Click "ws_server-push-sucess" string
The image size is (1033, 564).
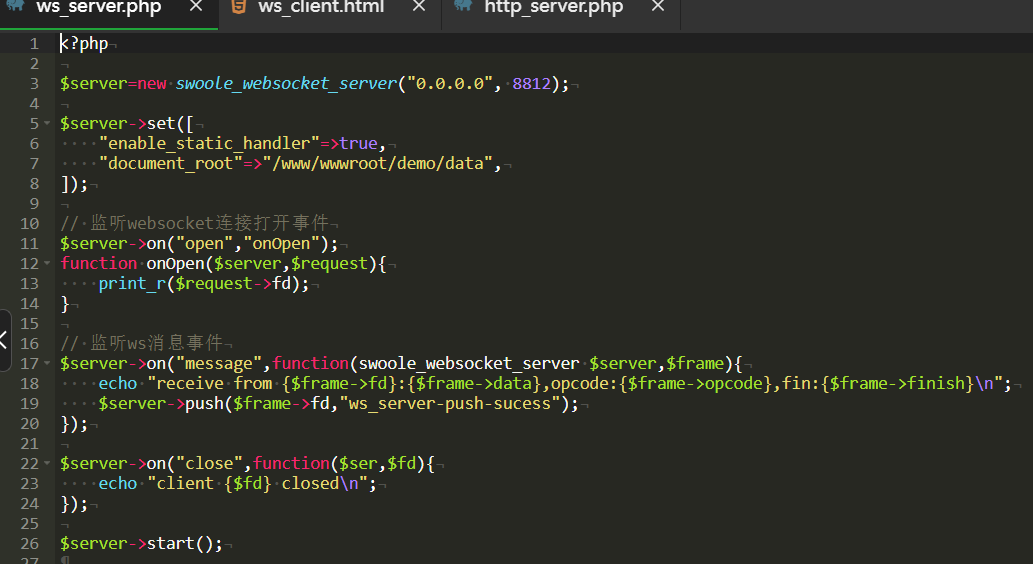click(x=455, y=404)
